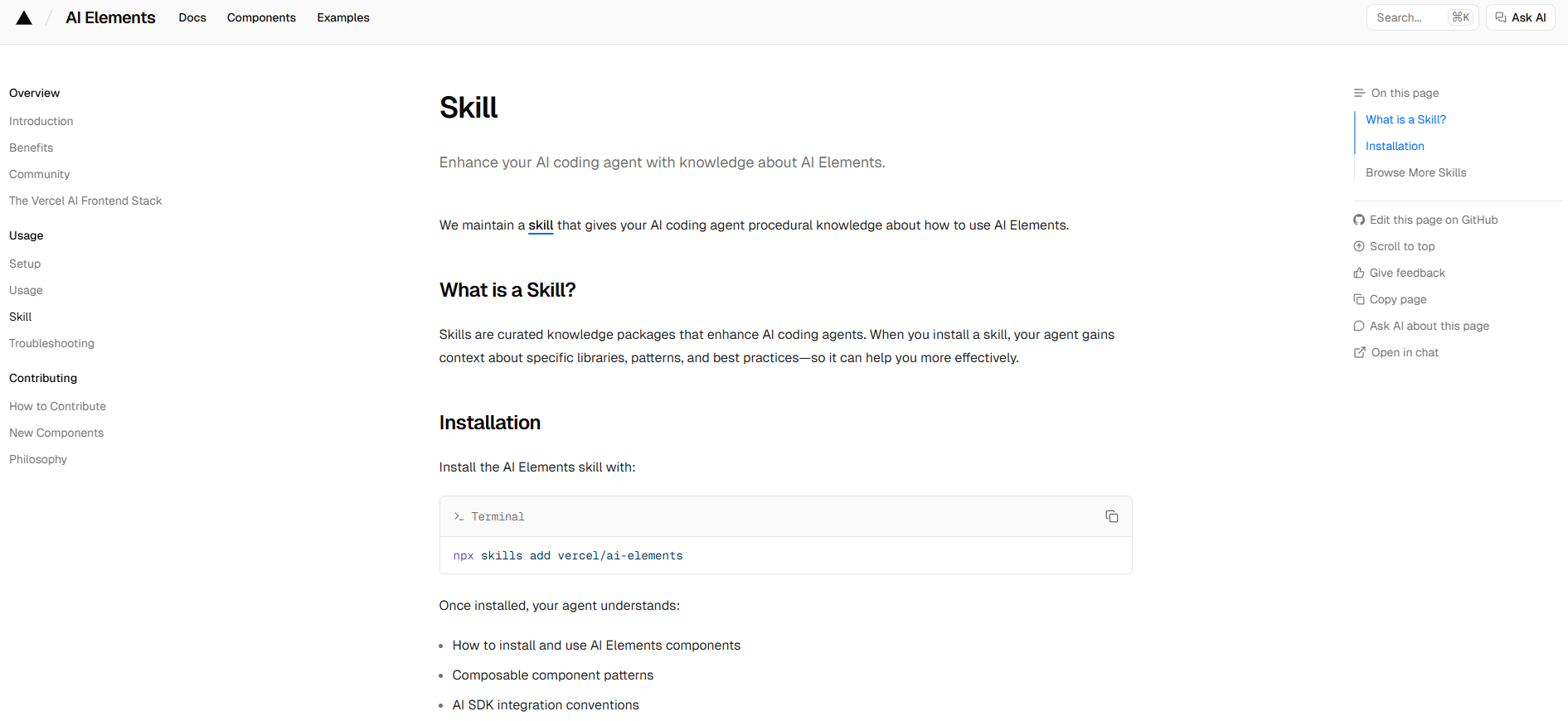Open the Docs menu item

192,17
